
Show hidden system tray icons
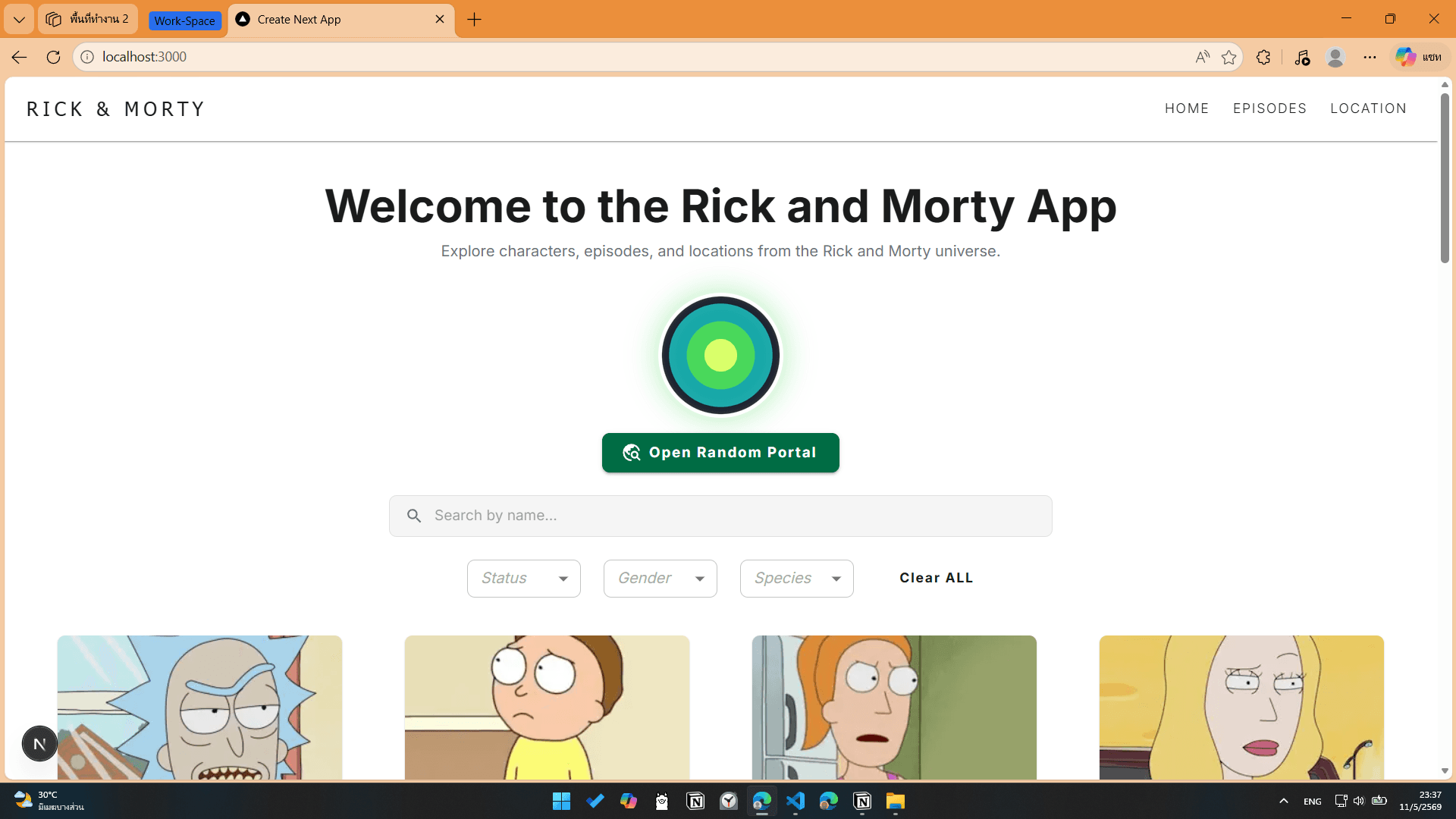1284,801
